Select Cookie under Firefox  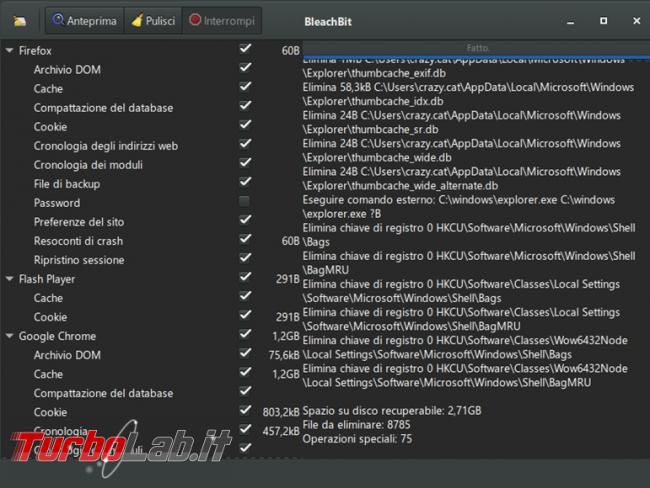[50, 127]
